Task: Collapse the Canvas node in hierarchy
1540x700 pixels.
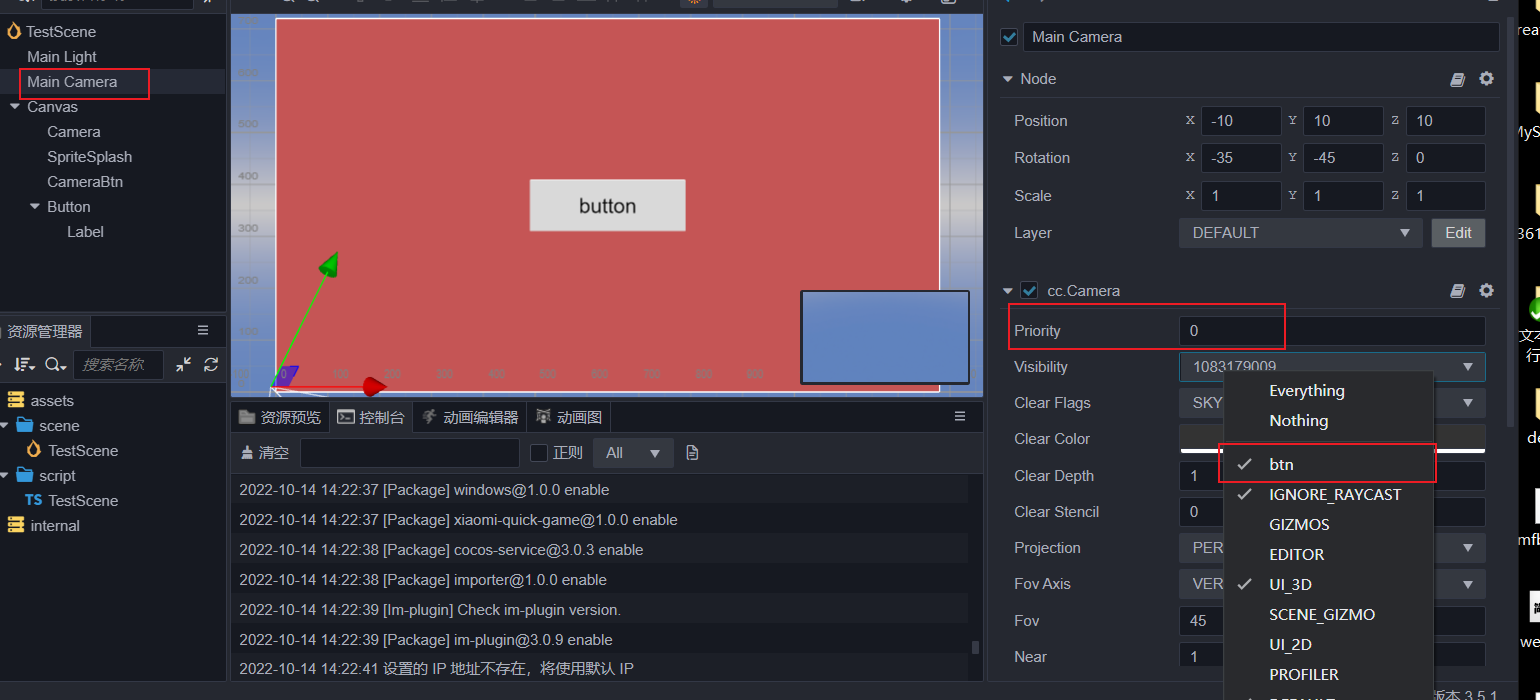Action: (x=15, y=106)
